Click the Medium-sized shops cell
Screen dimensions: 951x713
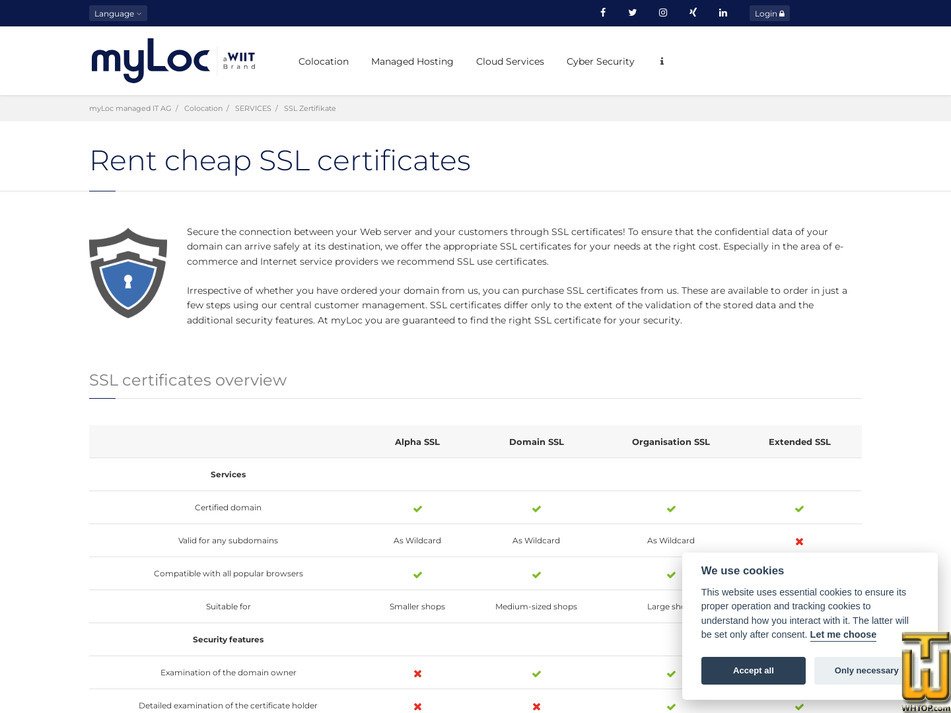pyautogui.click(x=536, y=606)
